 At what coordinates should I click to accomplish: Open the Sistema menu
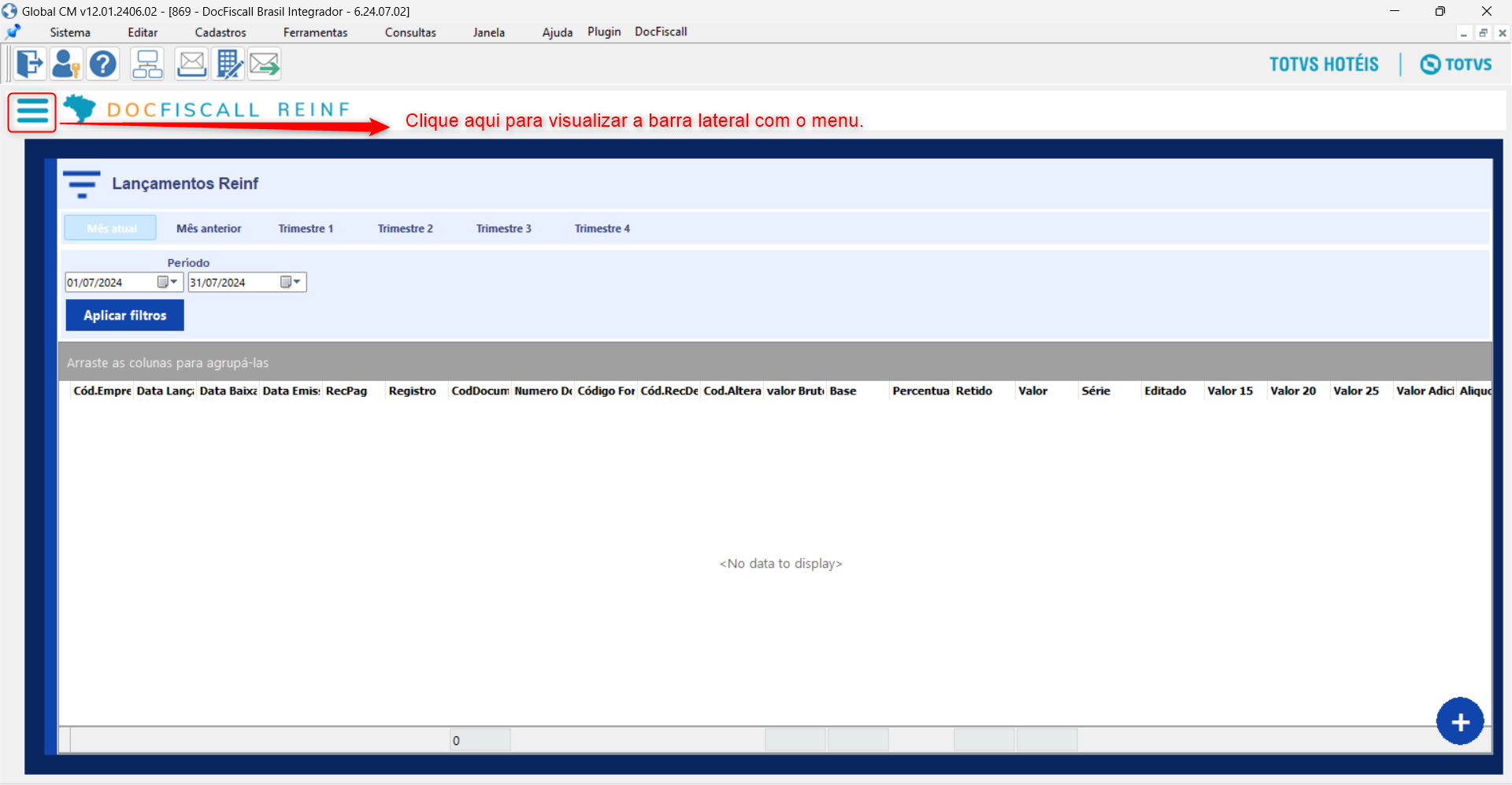click(70, 32)
